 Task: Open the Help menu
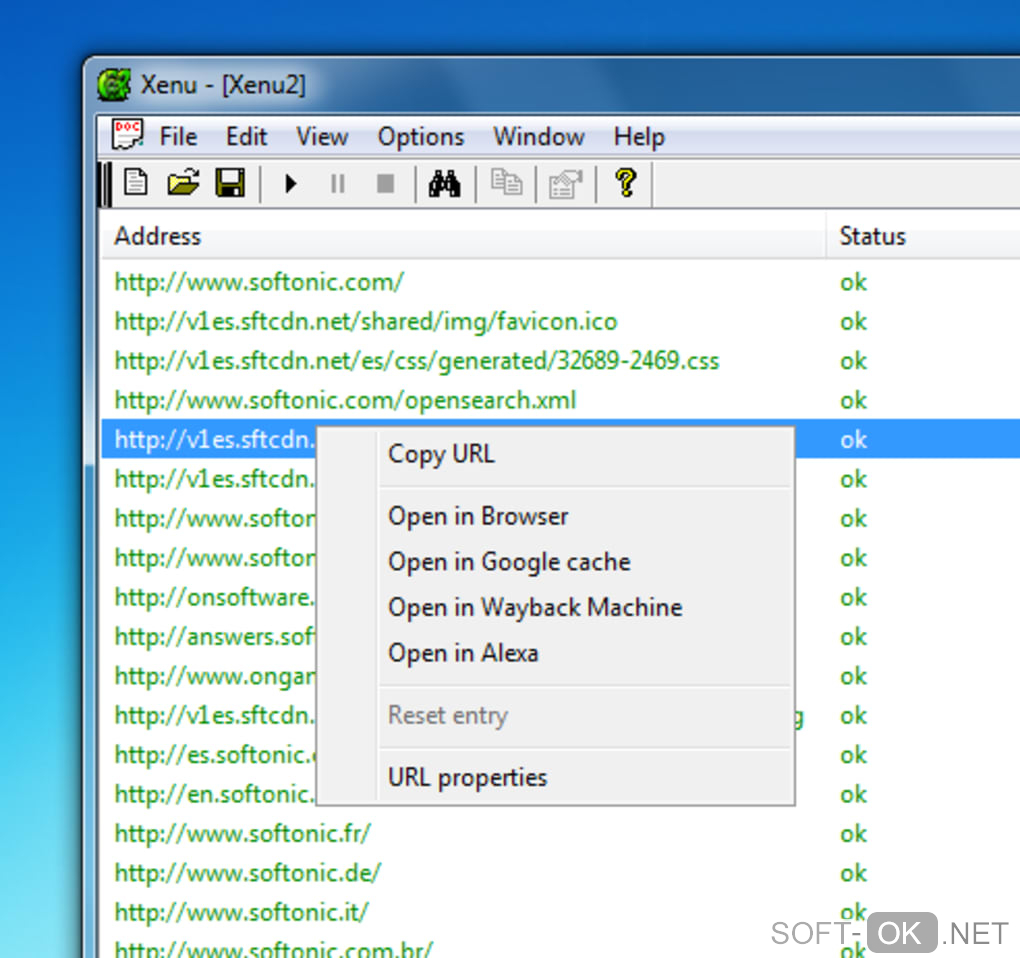tap(639, 137)
